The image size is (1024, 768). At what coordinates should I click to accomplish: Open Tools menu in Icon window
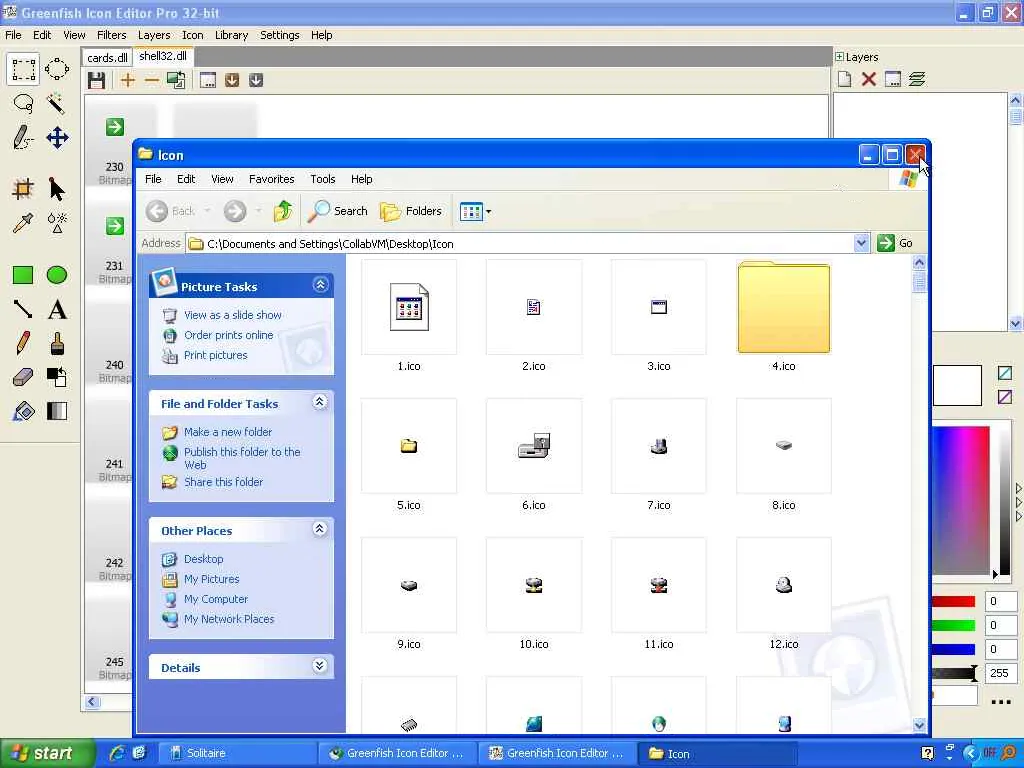(323, 179)
